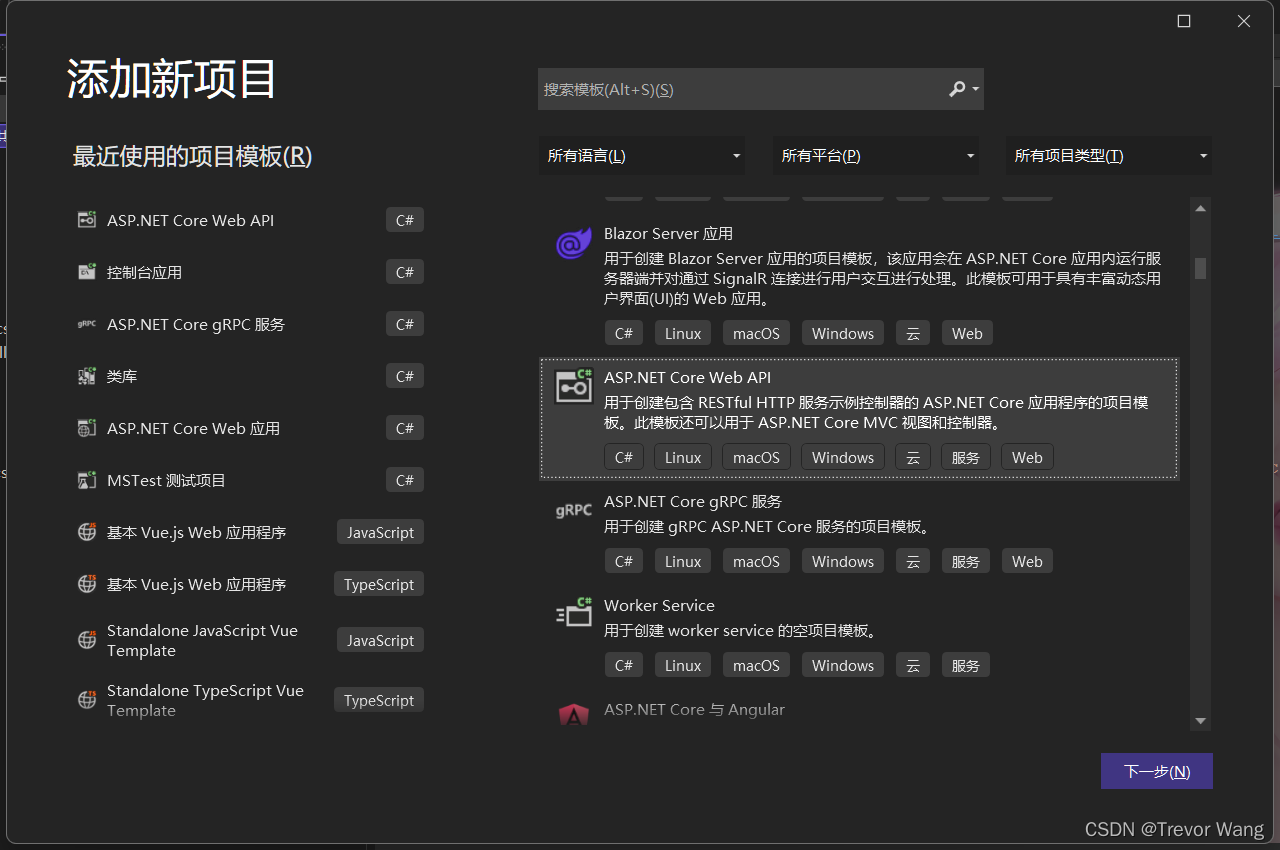Select the Blazor Server 应用 template icon

(x=573, y=242)
